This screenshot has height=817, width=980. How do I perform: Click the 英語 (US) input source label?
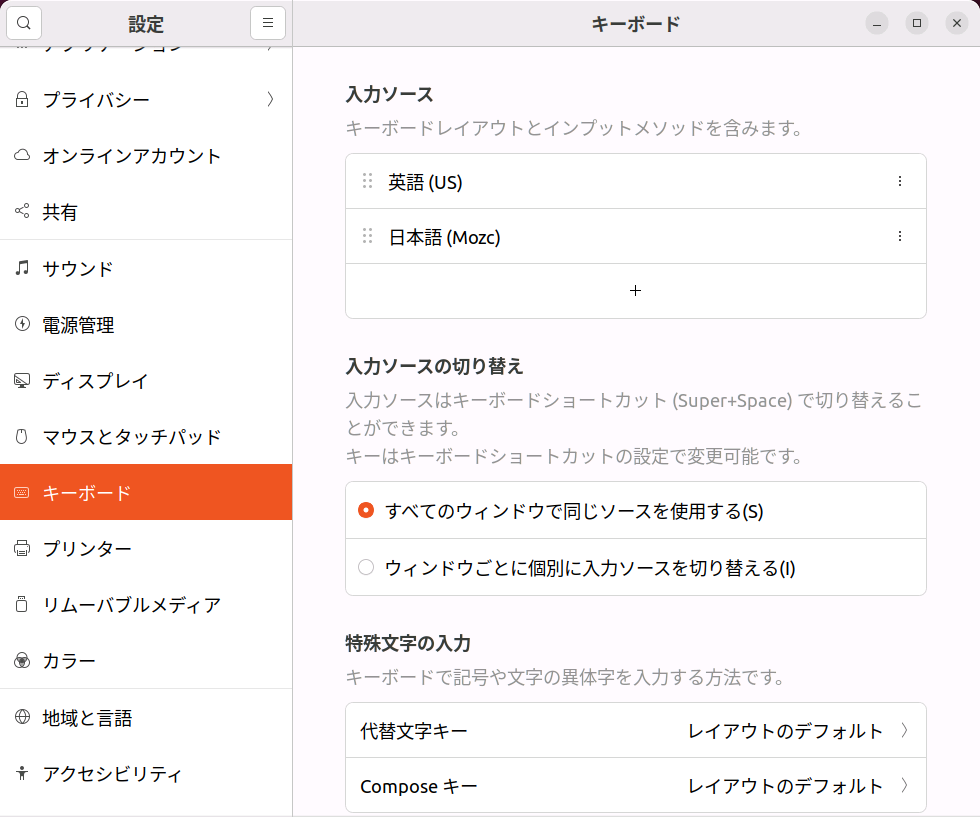(x=425, y=182)
